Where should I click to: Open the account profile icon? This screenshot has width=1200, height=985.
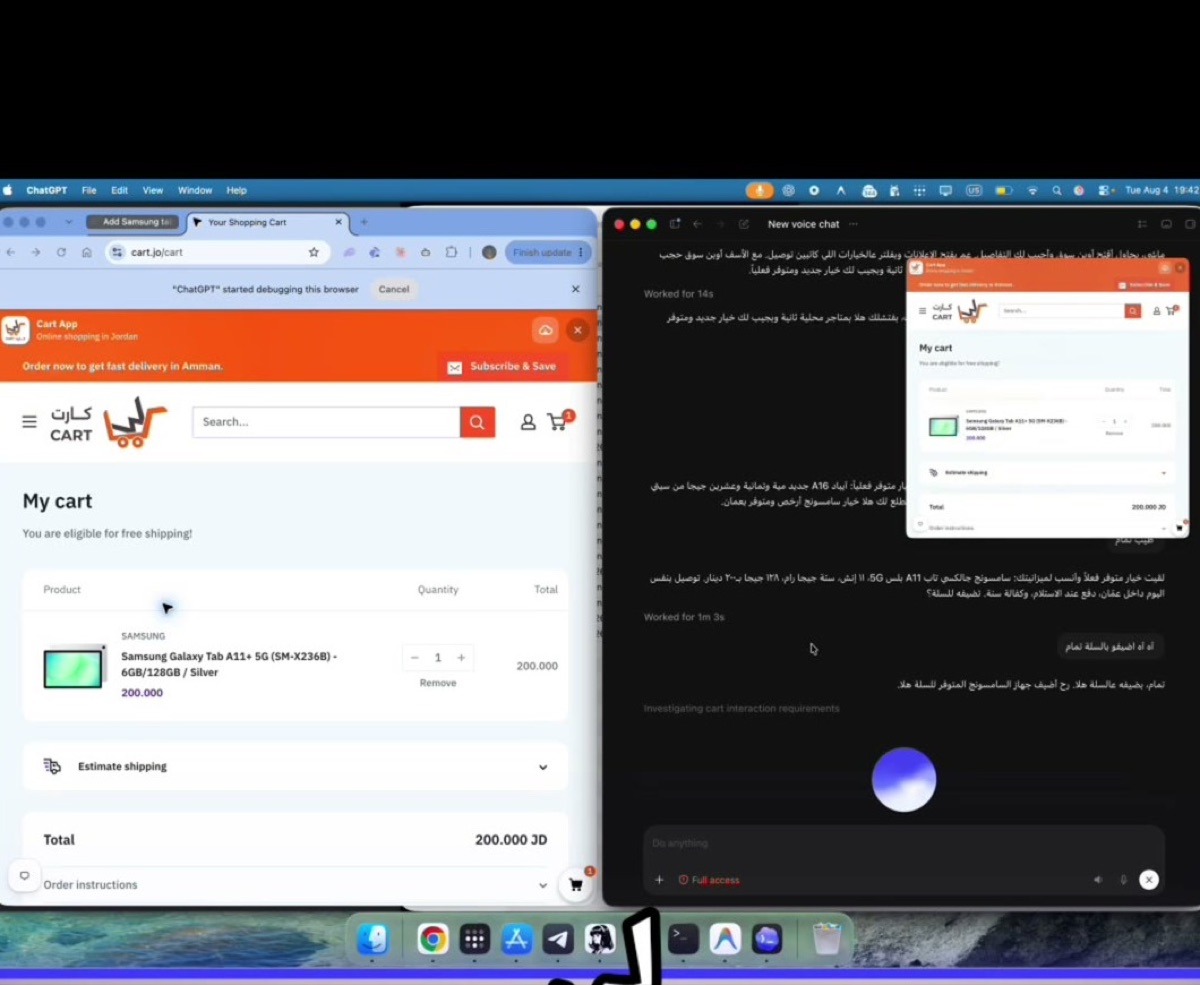point(528,422)
